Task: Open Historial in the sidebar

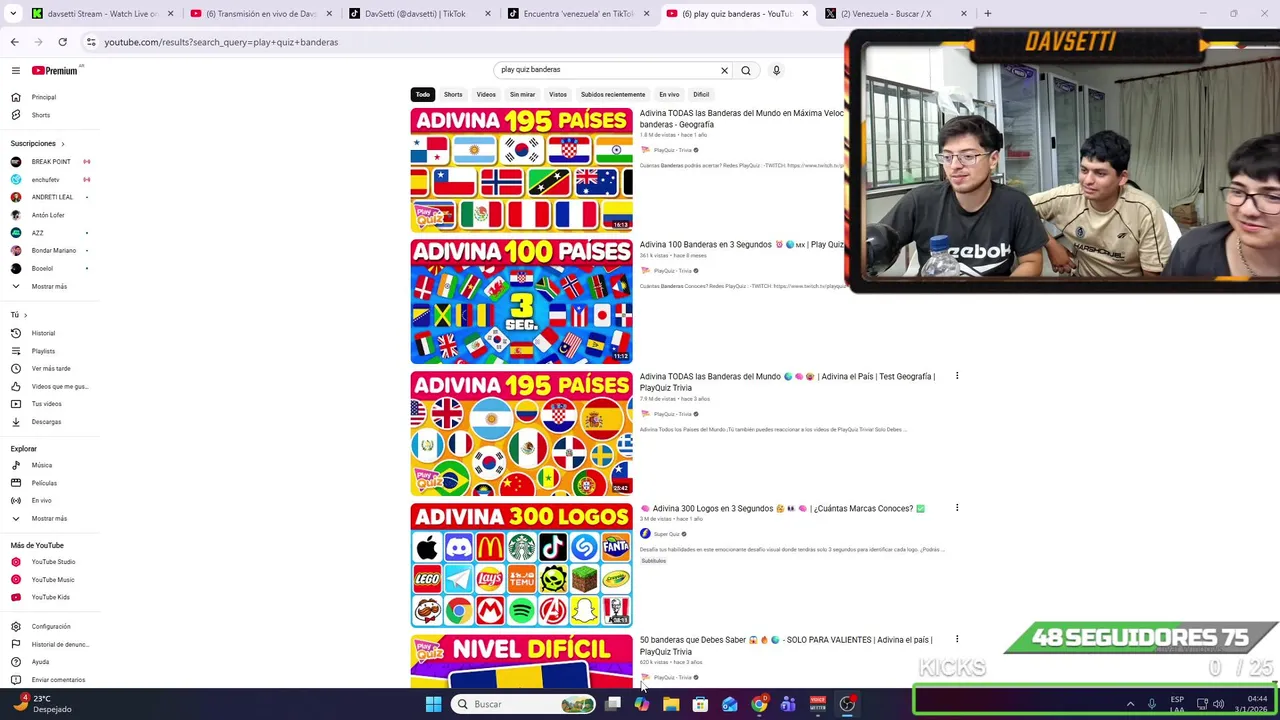Action: click(43, 333)
